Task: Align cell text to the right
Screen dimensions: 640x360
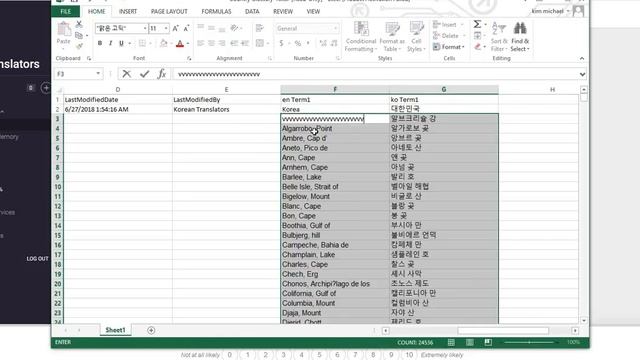Action: click(222, 43)
